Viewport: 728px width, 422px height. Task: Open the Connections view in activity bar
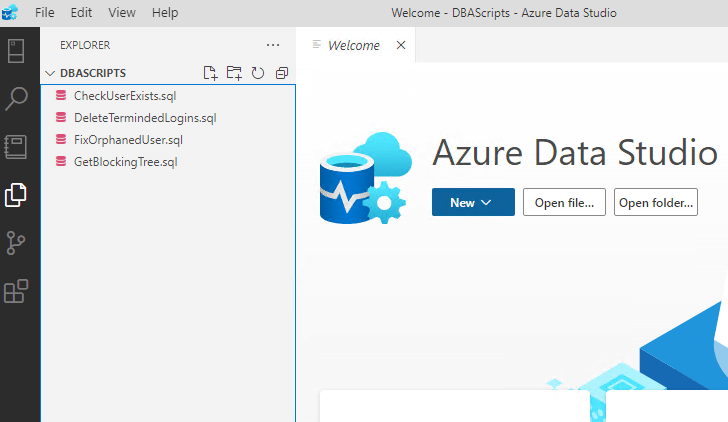pyautogui.click(x=16, y=51)
